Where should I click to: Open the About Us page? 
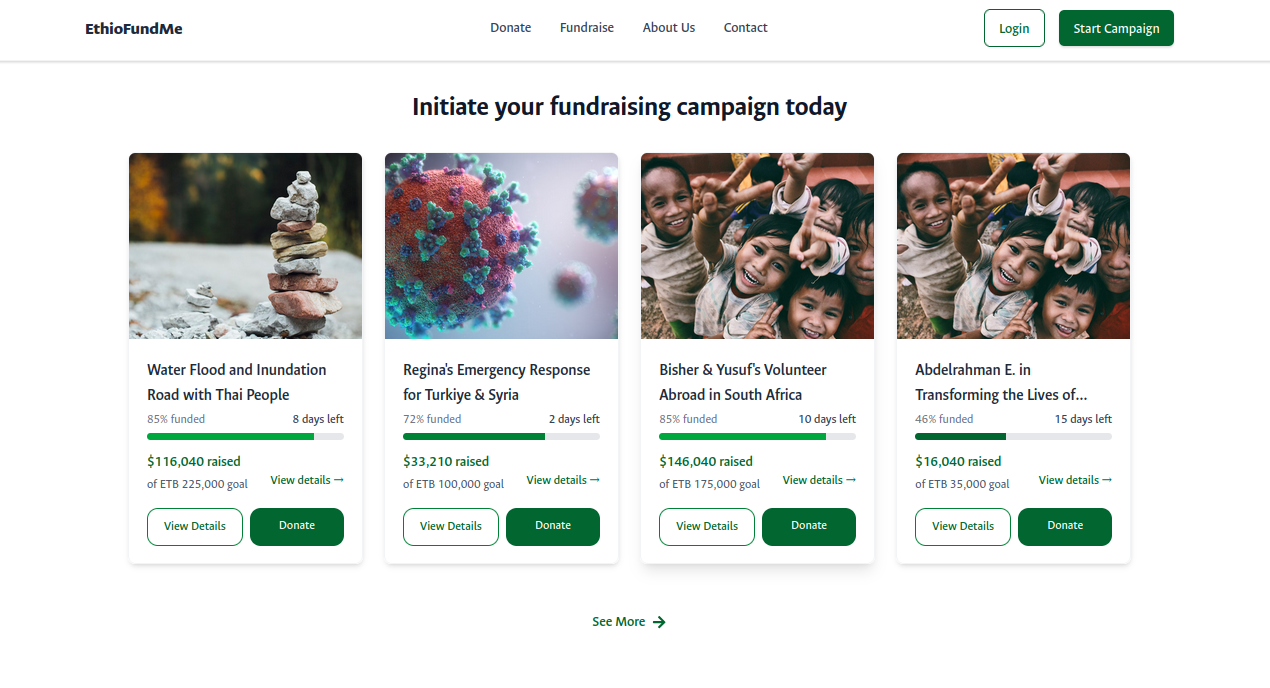[669, 28]
